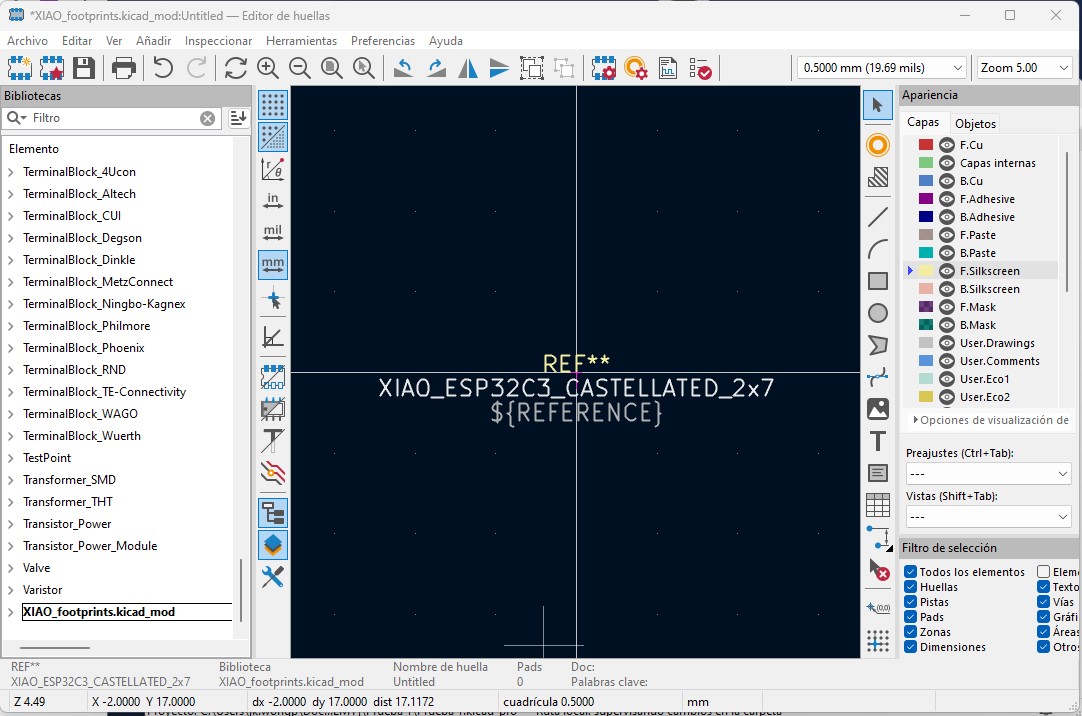
Task: Hide the B.Cu layer eye
Action: pos(947,181)
